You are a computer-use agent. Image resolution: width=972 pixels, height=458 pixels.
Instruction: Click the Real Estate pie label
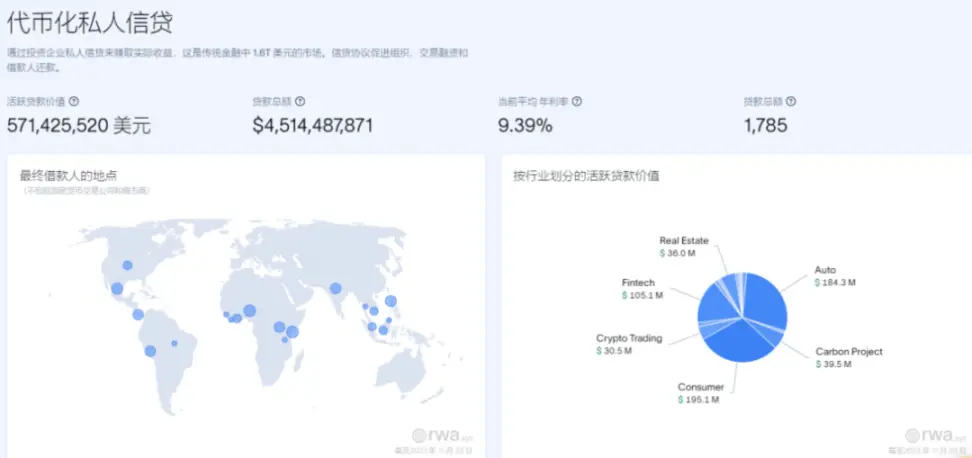point(684,240)
